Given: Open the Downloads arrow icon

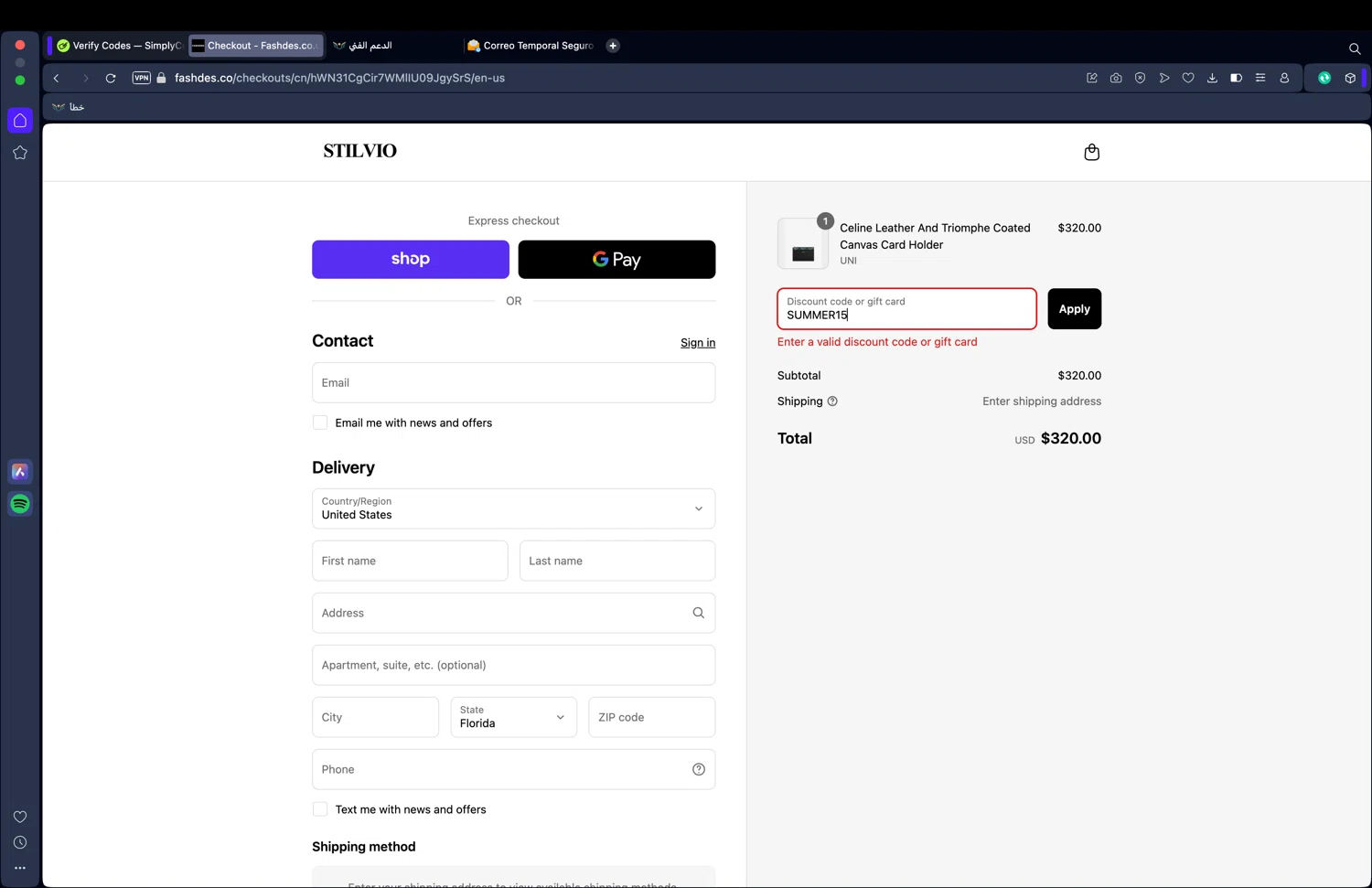Looking at the screenshot, I should pos(1212,79).
